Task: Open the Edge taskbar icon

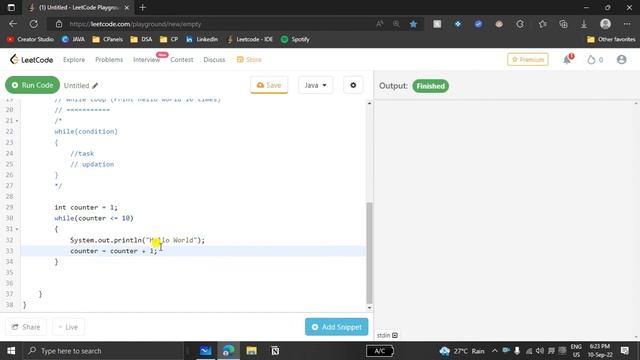Action: pos(229,351)
